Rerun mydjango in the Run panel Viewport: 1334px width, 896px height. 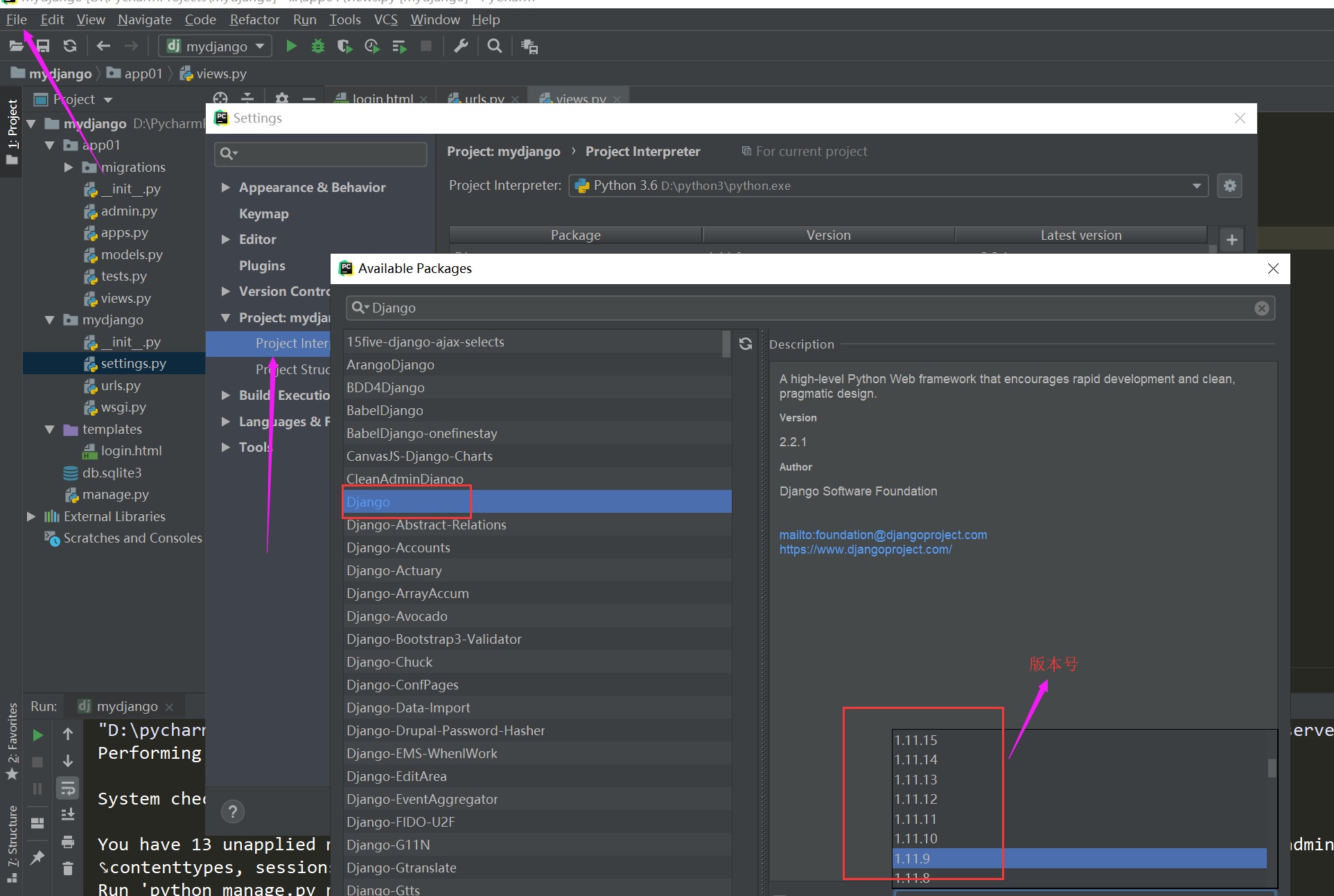point(38,735)
